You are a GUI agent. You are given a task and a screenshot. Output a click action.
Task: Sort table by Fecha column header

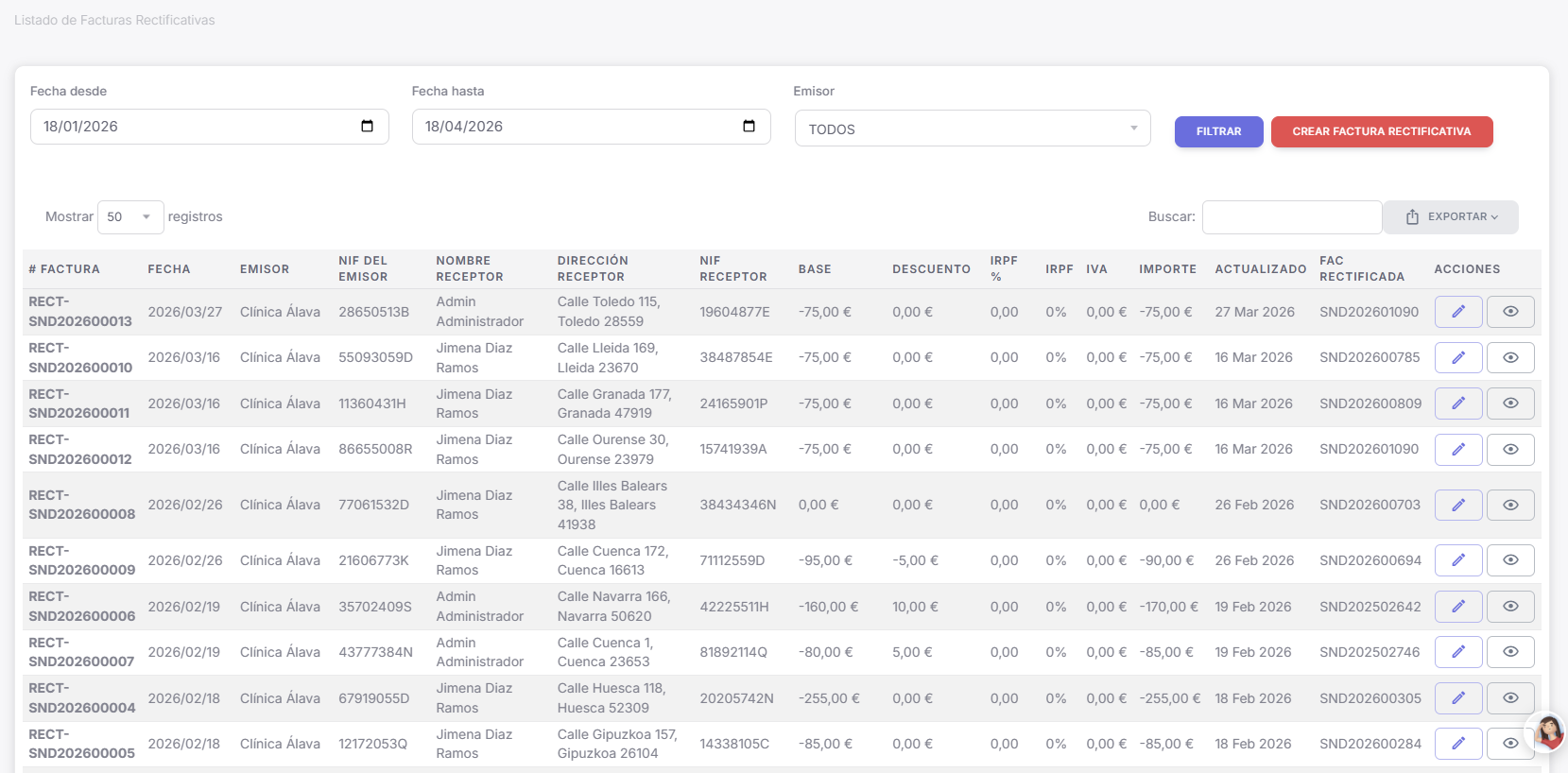point(169,269)
